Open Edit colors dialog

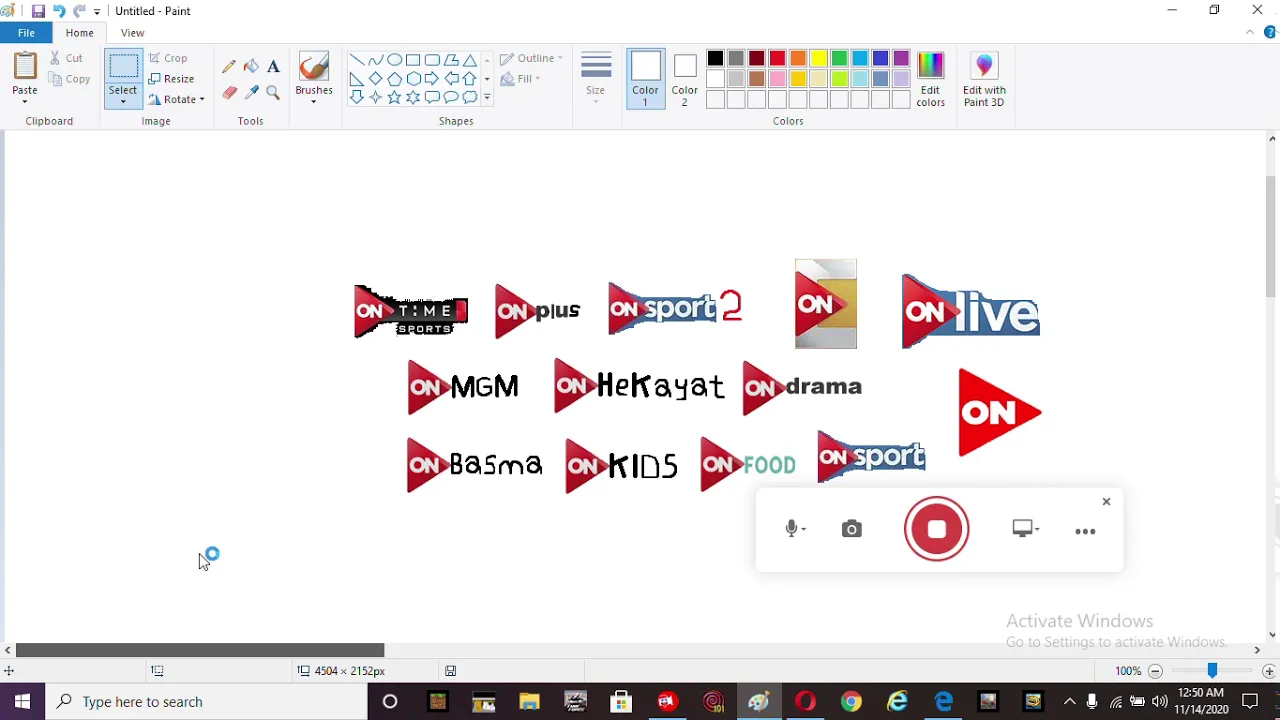pos(930,79)
